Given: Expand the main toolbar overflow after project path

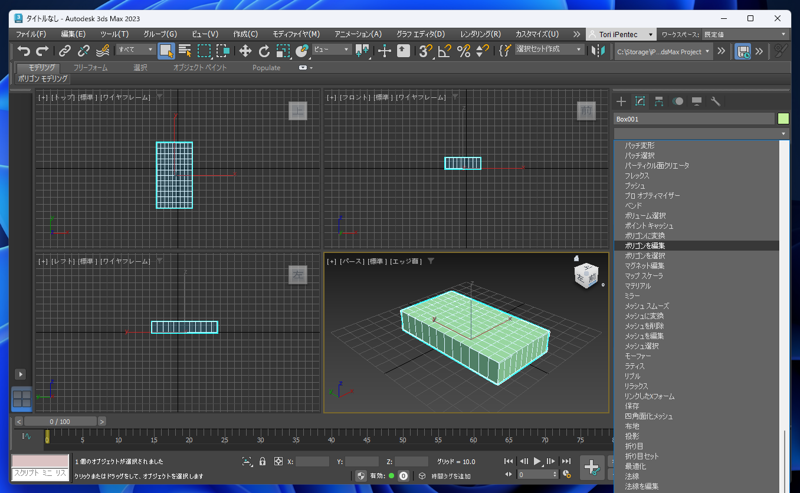Looking at the screenshot, I should coord(721,51).
